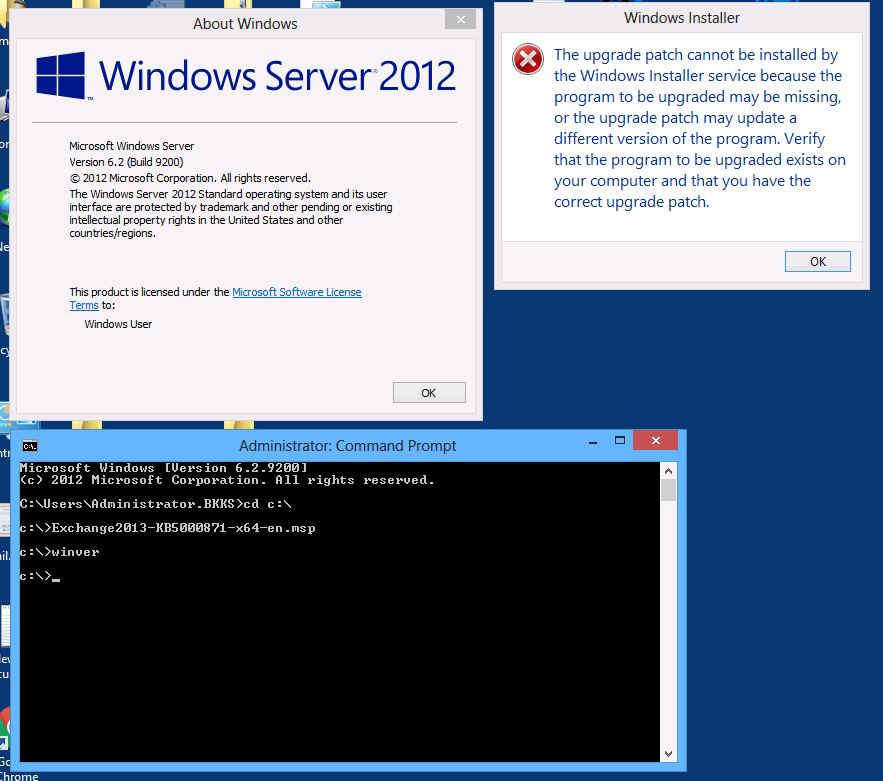Click OK in the About Windows dialog
The height and width of the screenshot is (781, 883).
click(429, 392)
